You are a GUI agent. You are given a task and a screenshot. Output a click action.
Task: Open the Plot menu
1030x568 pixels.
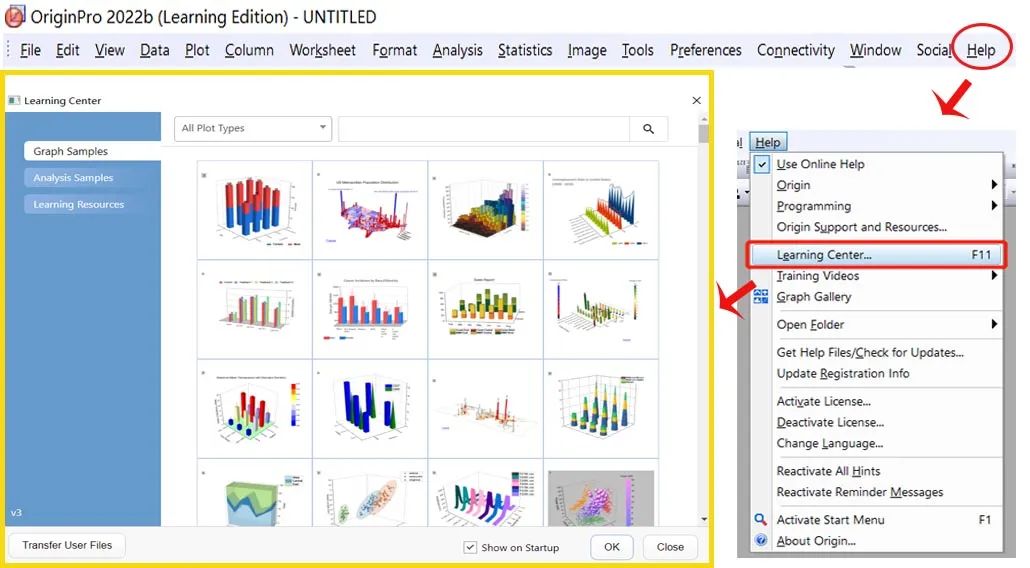click(x=197, y=51)
